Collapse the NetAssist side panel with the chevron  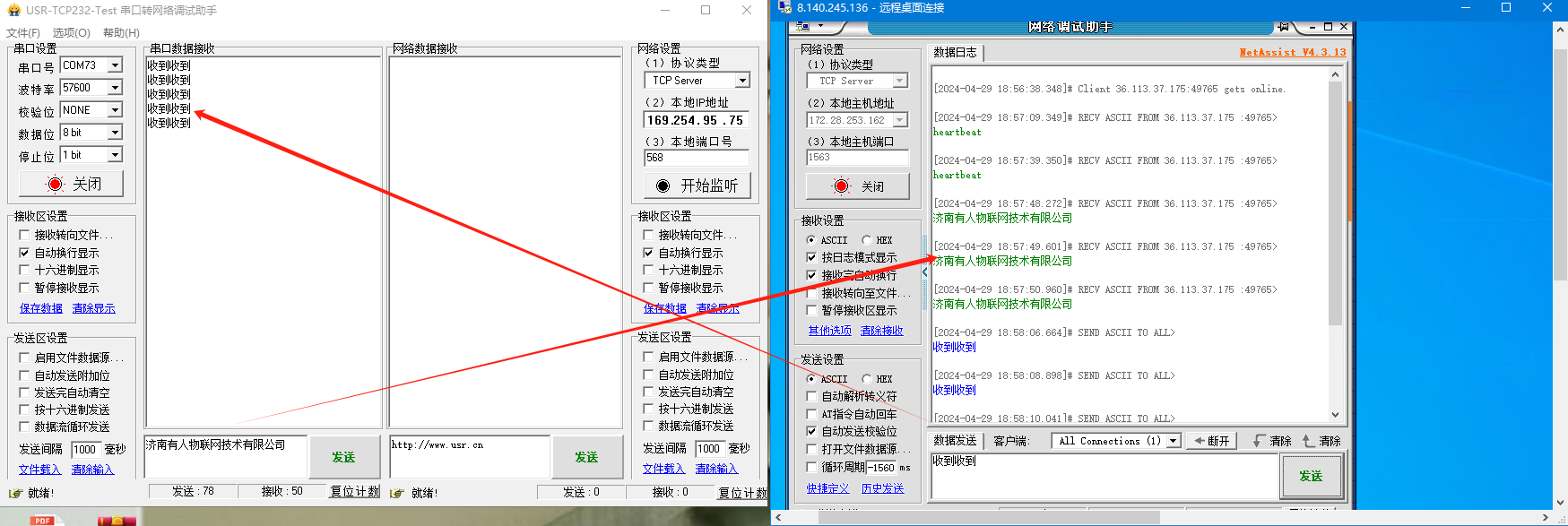pos(925,272)
